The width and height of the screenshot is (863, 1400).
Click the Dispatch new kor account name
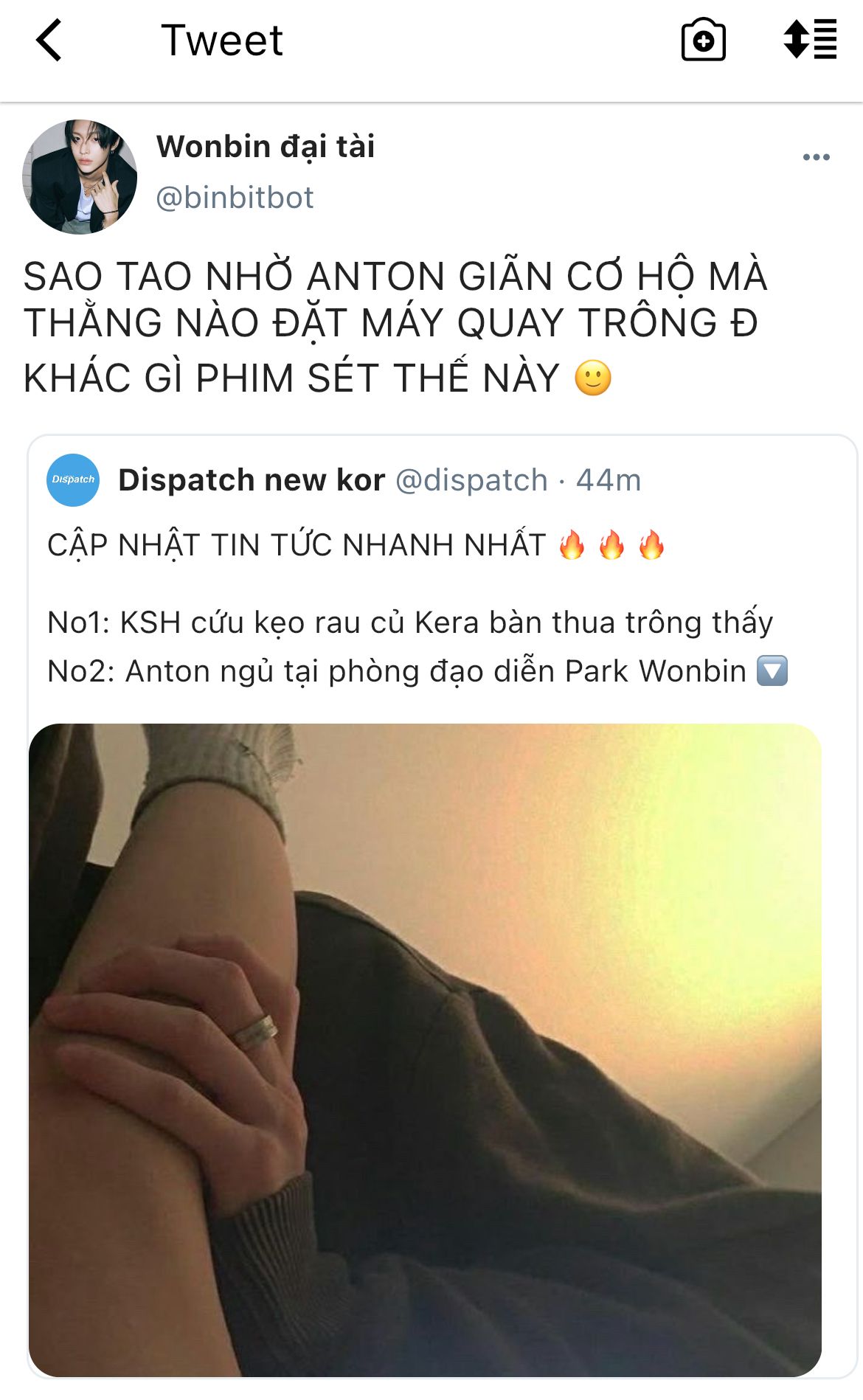click(x=252, y=480)
